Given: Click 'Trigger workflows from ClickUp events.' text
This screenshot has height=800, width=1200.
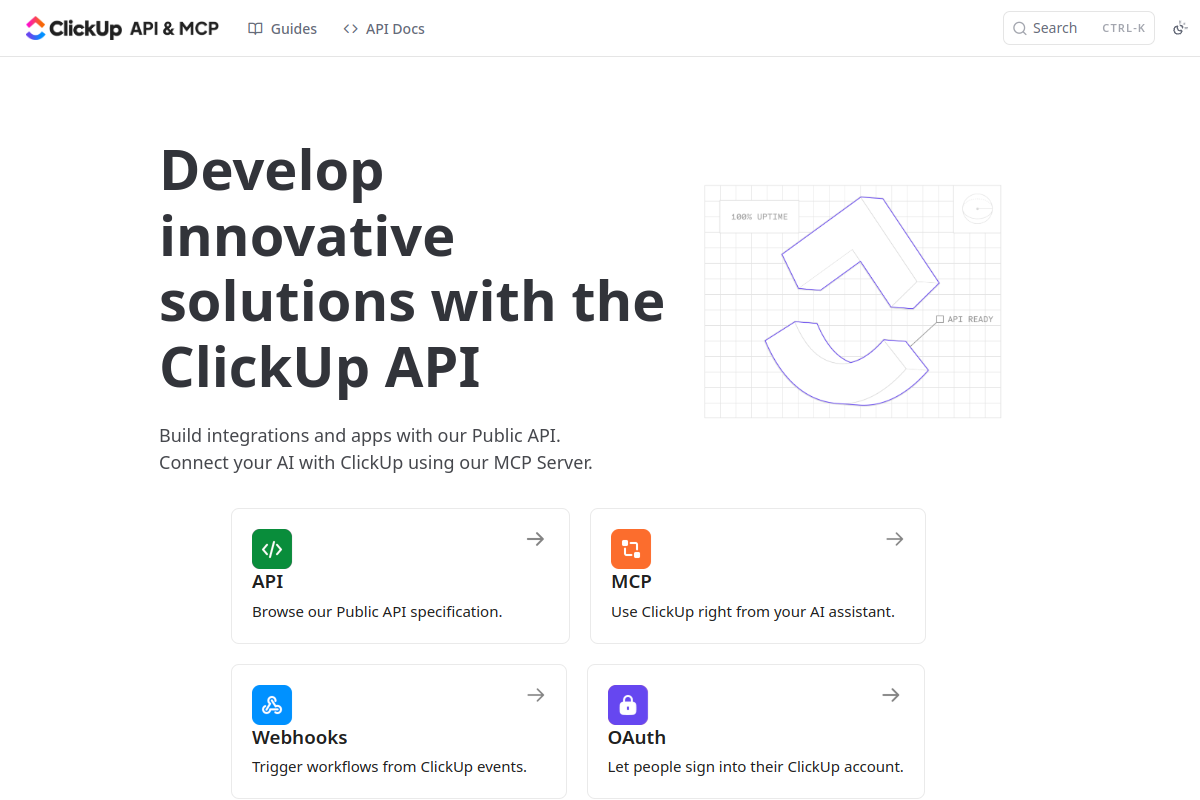Looking at the screenshot, I should 389,767.
